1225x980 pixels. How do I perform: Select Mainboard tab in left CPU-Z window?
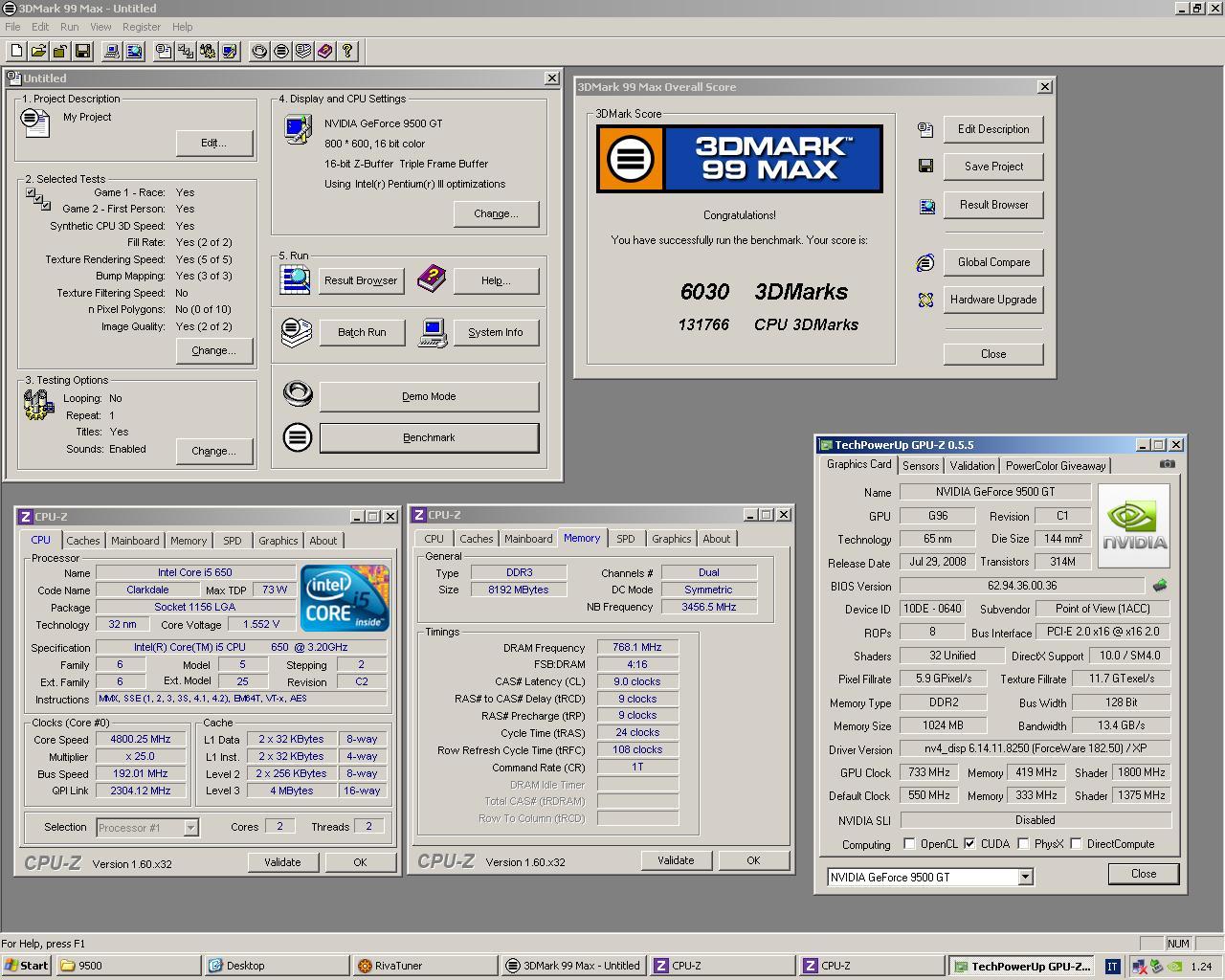pos(135,541)
